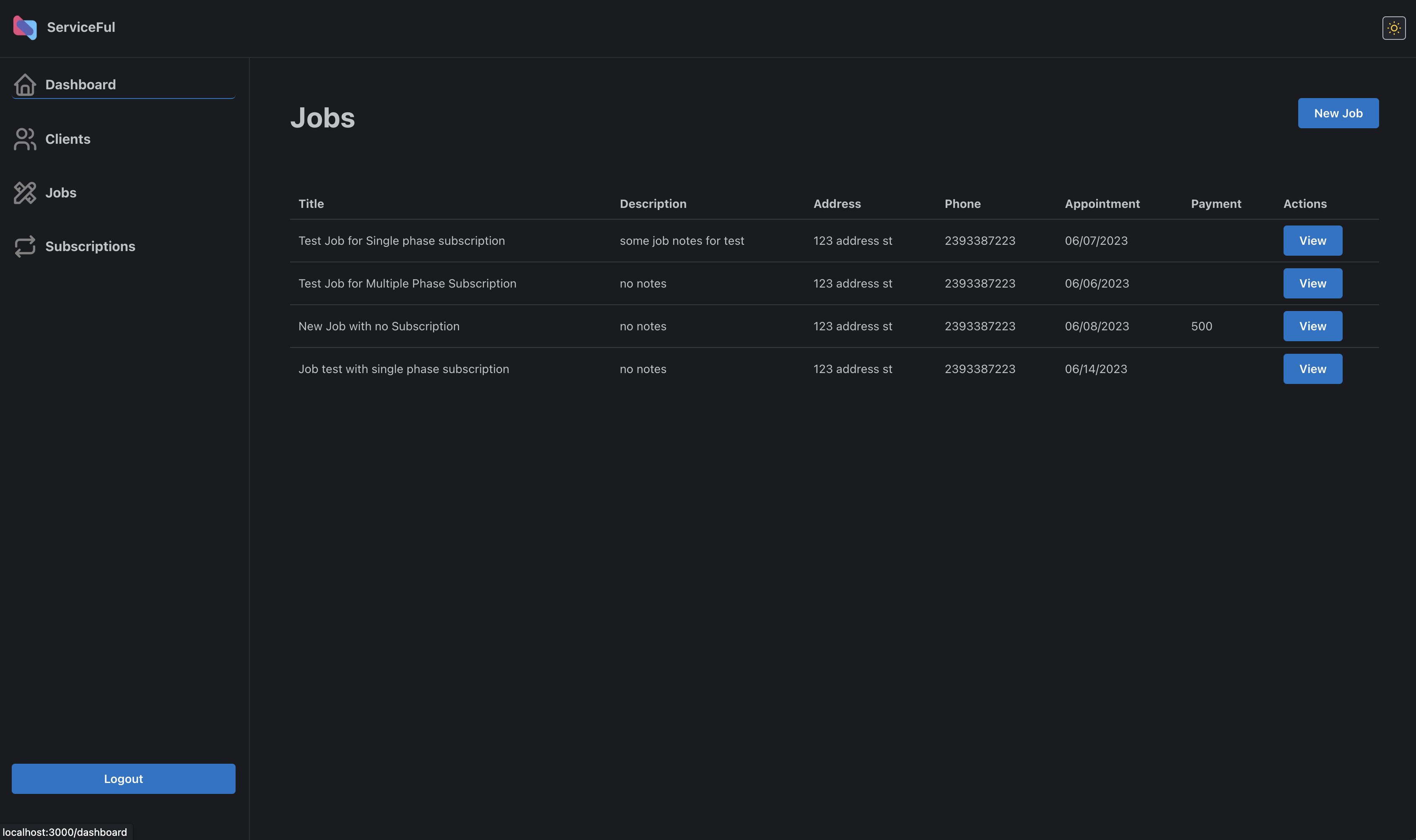View the 06/14/2023 appointment job
This screenshot has width=1416, height=840.
1312,369
